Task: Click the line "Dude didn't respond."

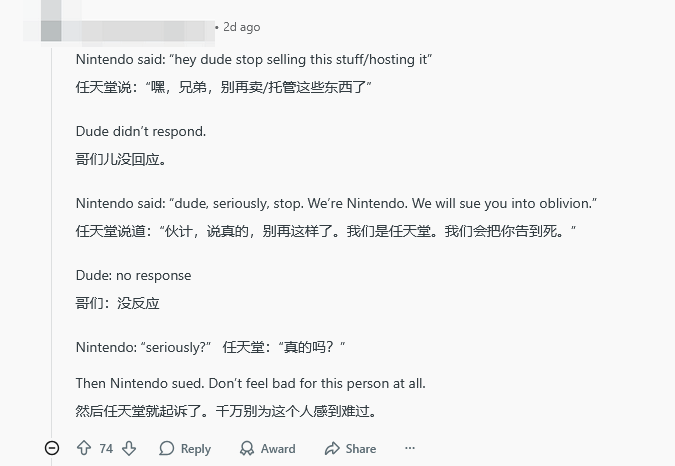Action: coord(141,131)
